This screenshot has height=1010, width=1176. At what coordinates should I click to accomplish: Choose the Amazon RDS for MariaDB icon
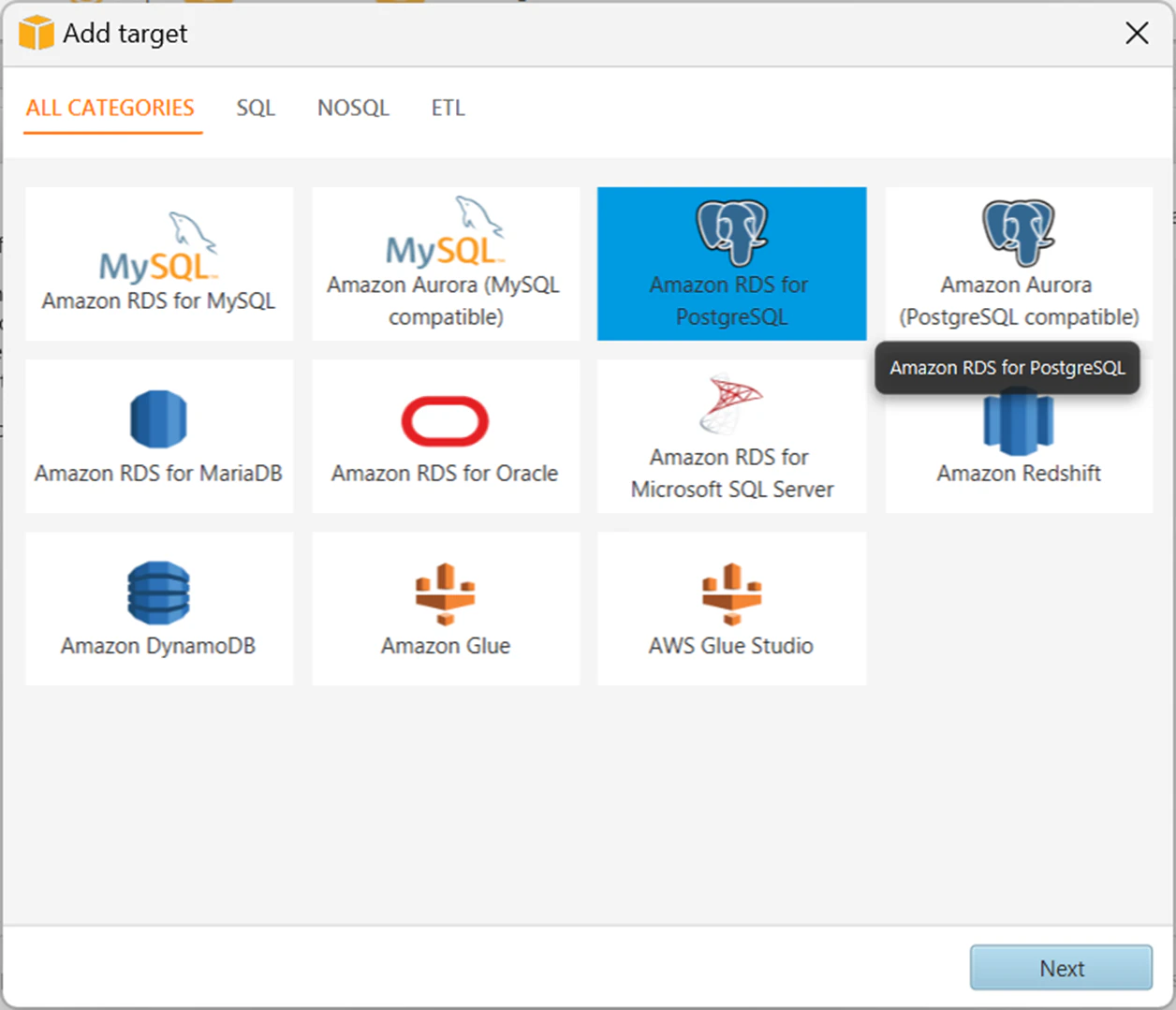tap(158, 419)
